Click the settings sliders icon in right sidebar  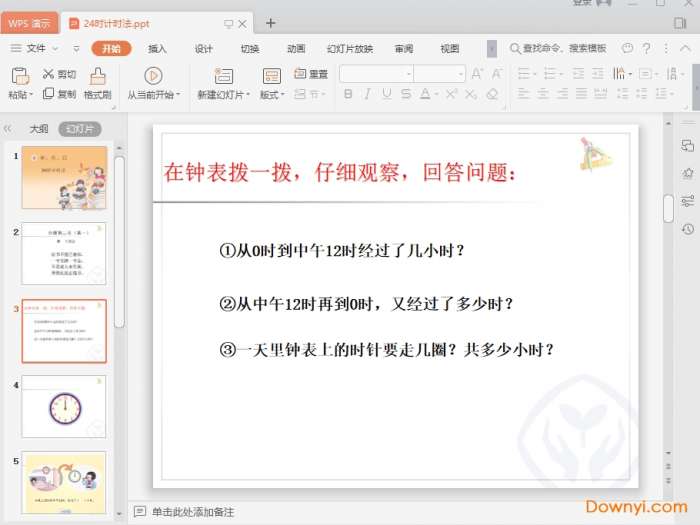tap(688, 201)
